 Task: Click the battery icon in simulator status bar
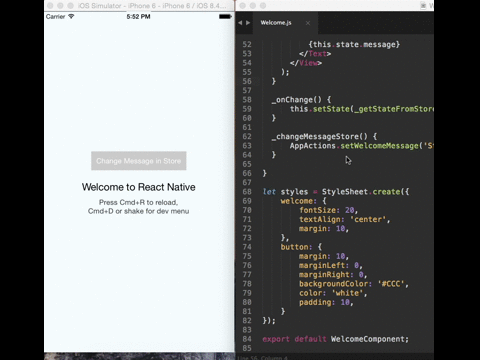coord(225,16)
